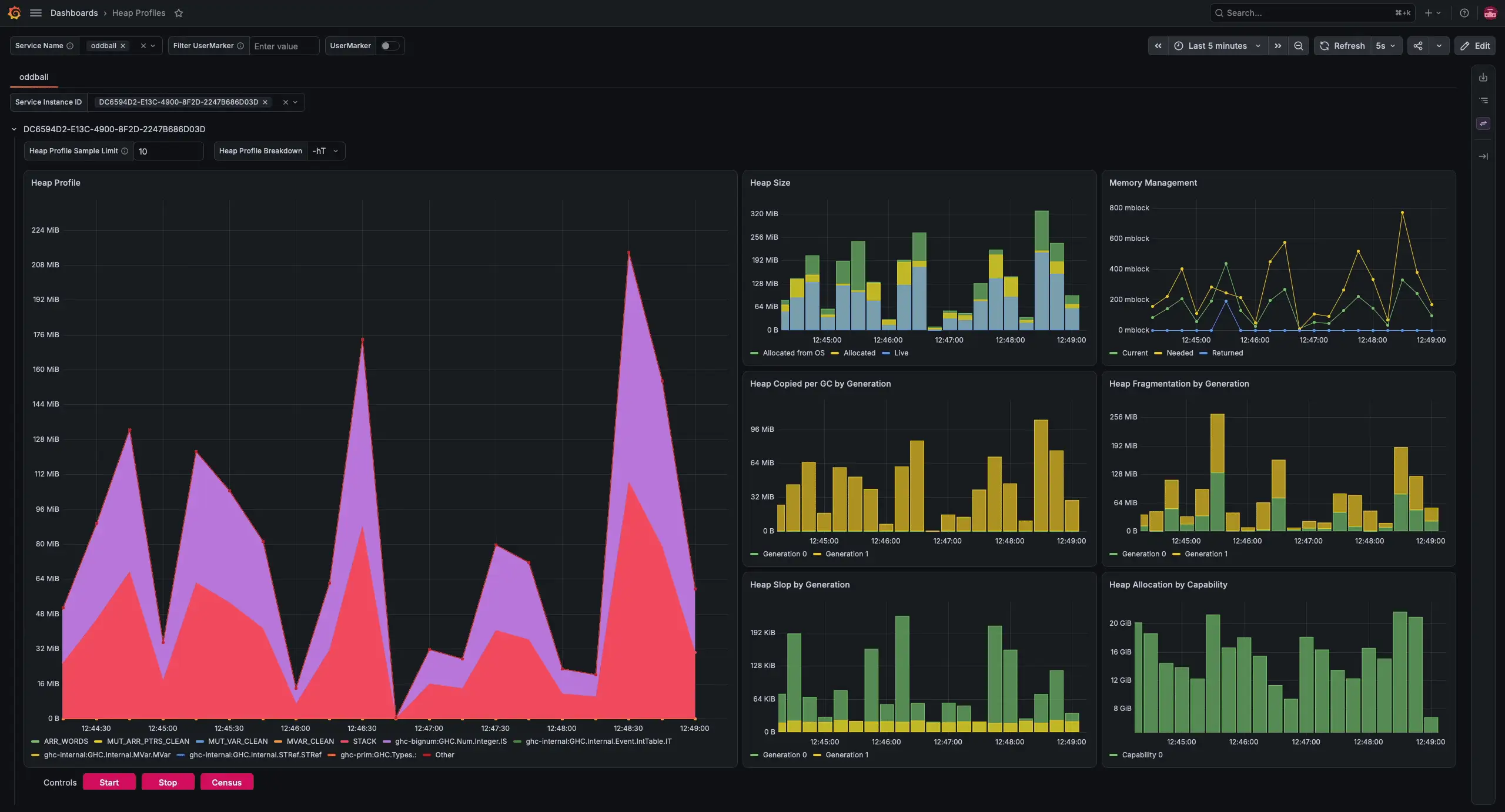Open Heap Size panel title
The width and height of the screenshot is (1505, 812).
point(770,183)
